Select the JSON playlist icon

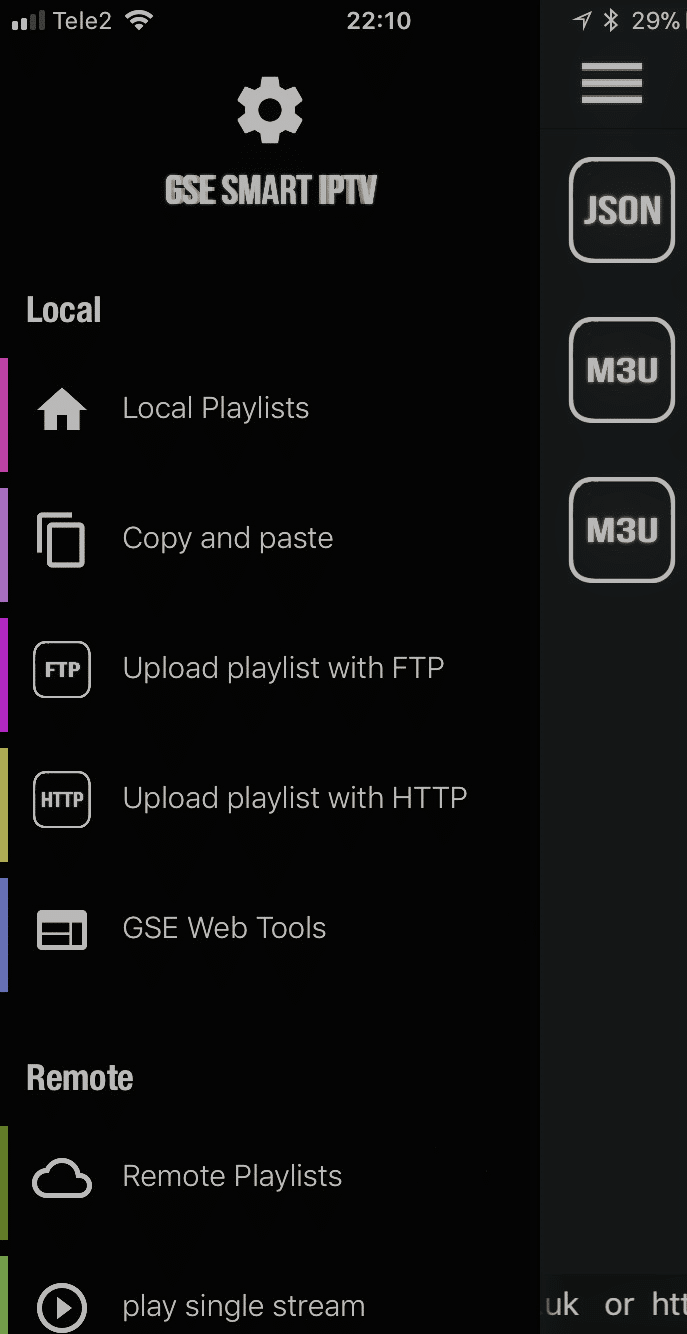(622, 210)
